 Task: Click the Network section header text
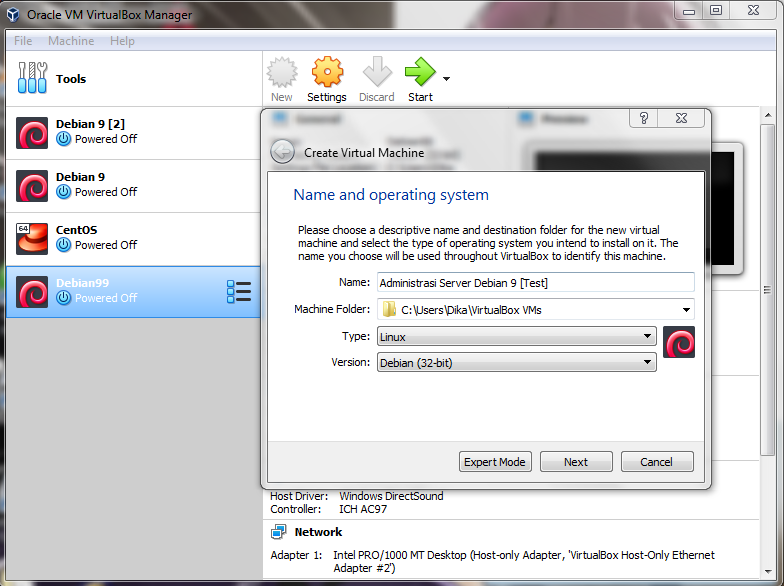[x=318, y=532]
